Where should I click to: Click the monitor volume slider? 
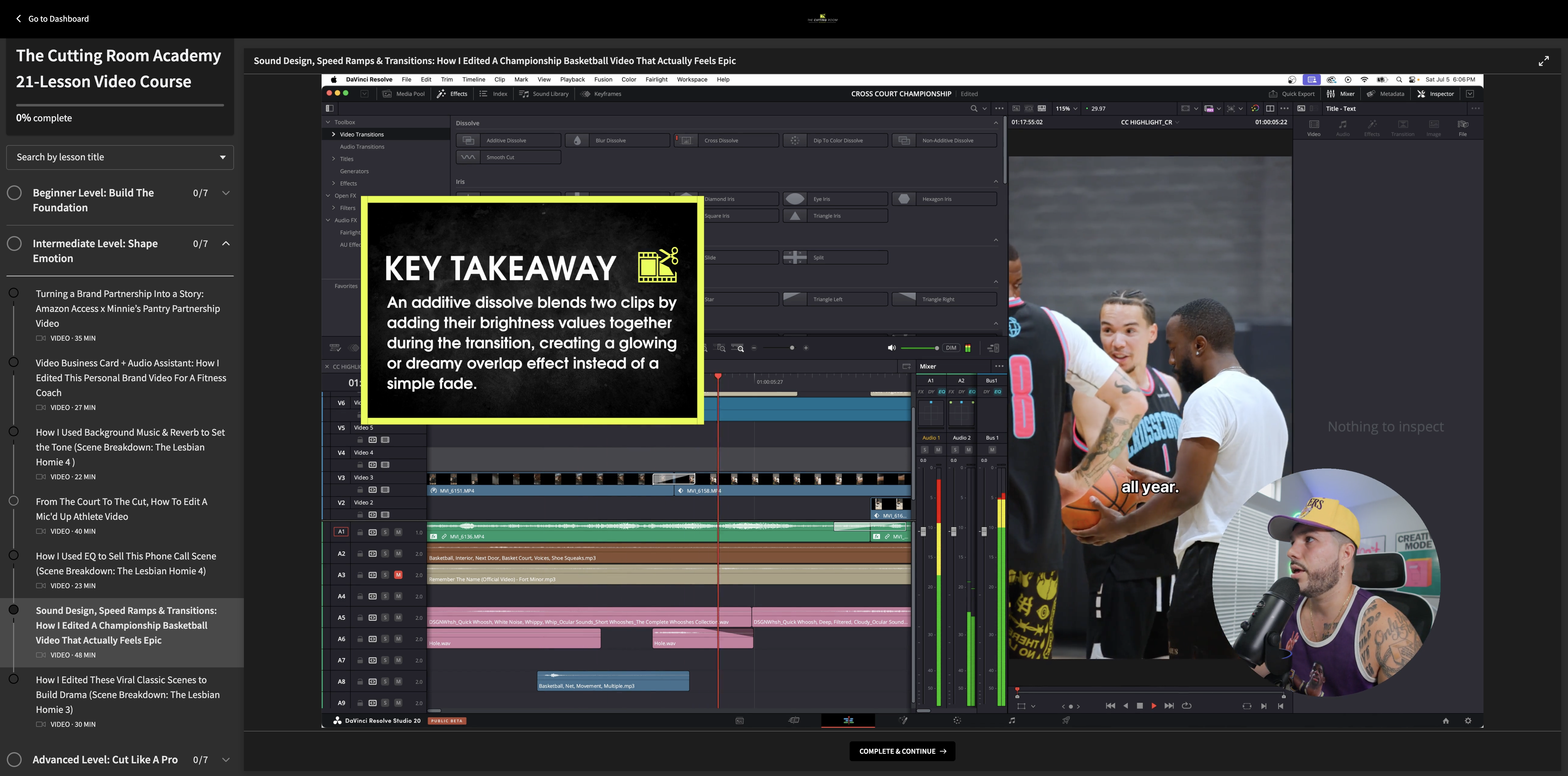click(x=919, y=348)
